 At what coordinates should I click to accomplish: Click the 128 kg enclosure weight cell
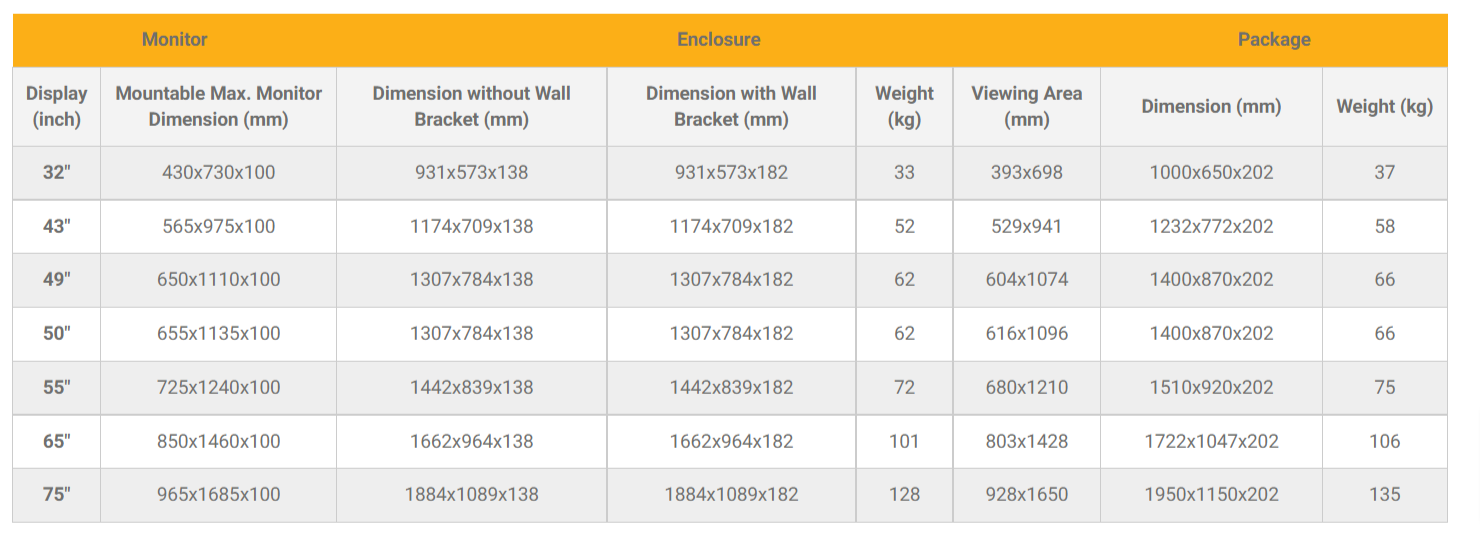[x=904, y=494]
